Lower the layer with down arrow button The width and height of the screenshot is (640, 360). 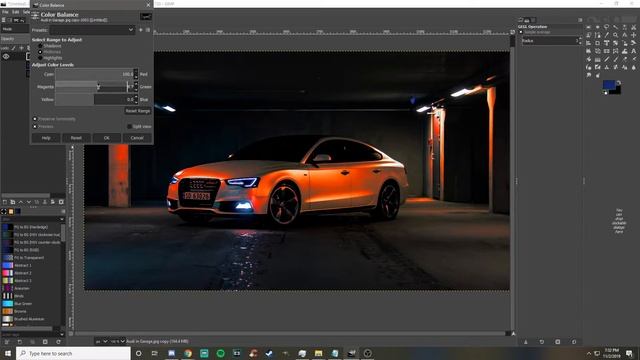[x=29, y=202]
